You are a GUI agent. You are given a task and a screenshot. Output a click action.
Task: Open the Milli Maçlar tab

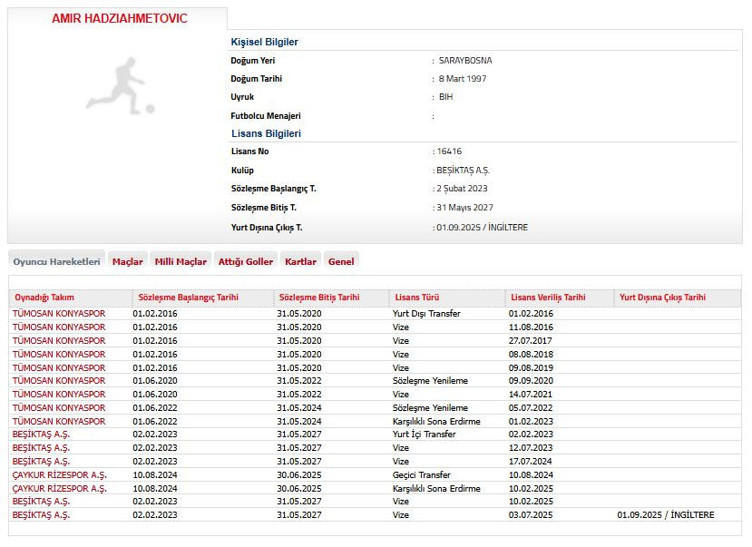(180, 262)
